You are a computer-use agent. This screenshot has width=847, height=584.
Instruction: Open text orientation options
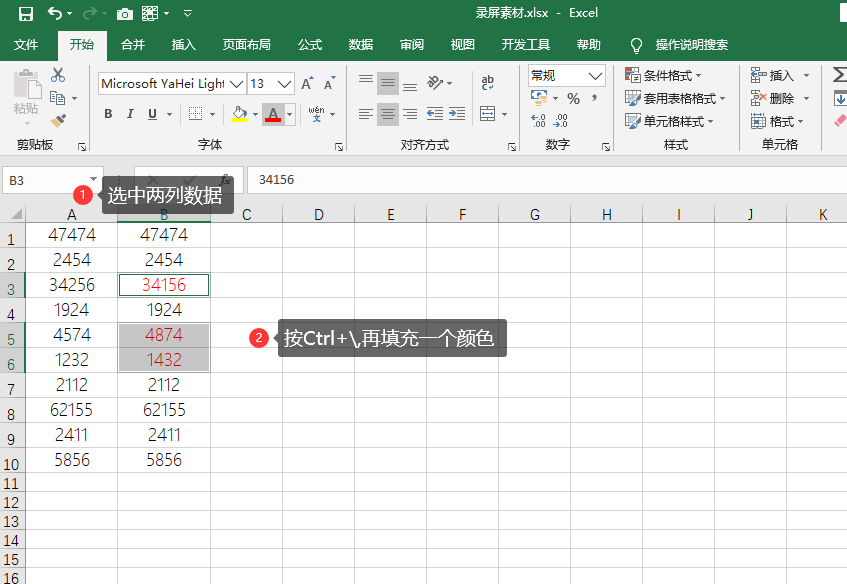click(x=439, y=83)
